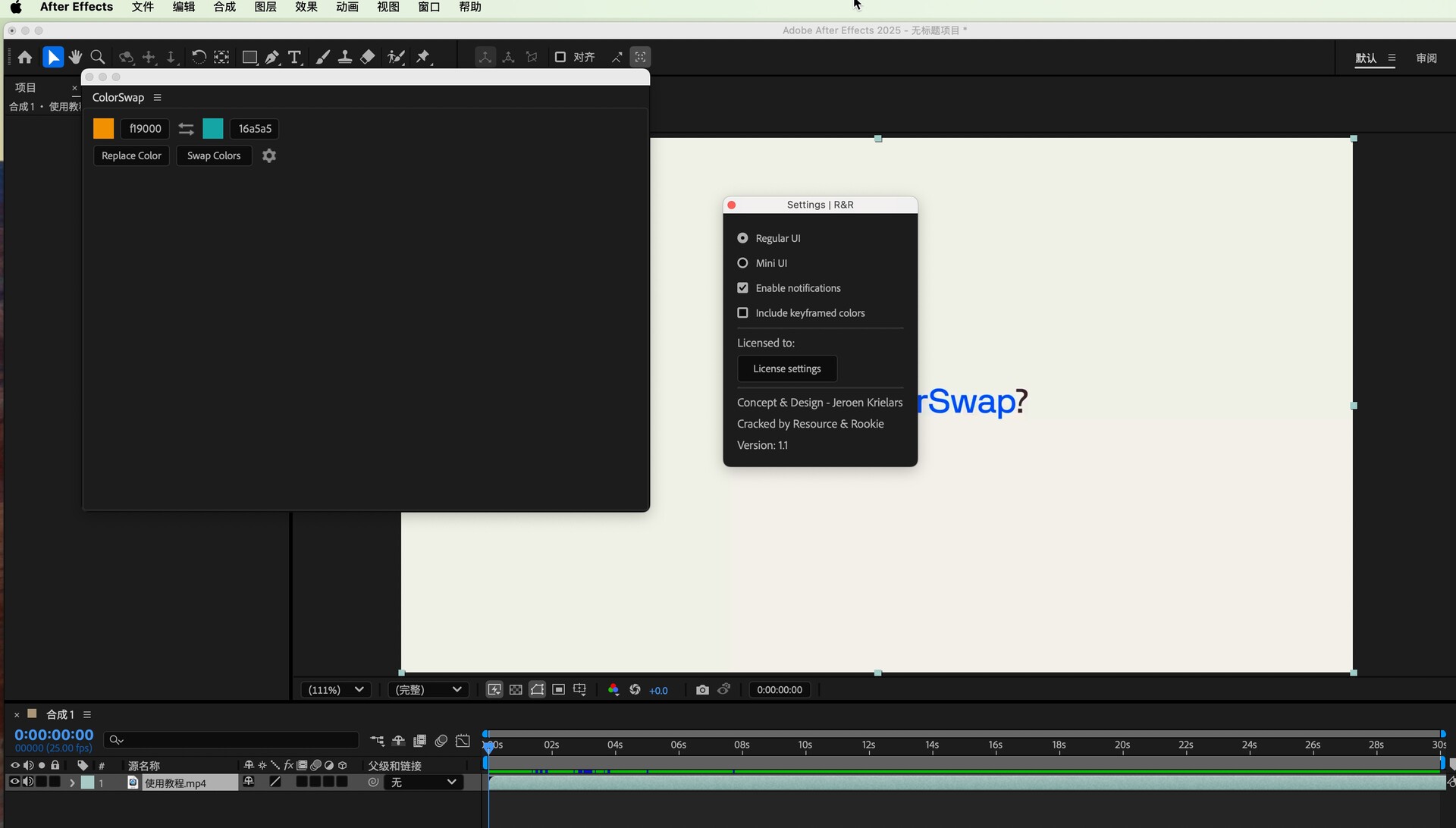This screenshot has width=1456, height=828.
Task: Switch to the 审阅 workspace
Action: [x=1426, y=58]
